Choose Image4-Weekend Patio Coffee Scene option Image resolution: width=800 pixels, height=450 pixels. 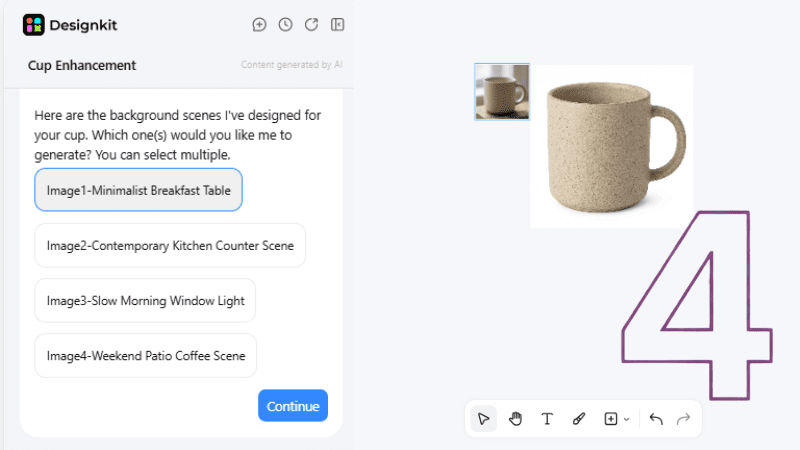click(145, 355)
